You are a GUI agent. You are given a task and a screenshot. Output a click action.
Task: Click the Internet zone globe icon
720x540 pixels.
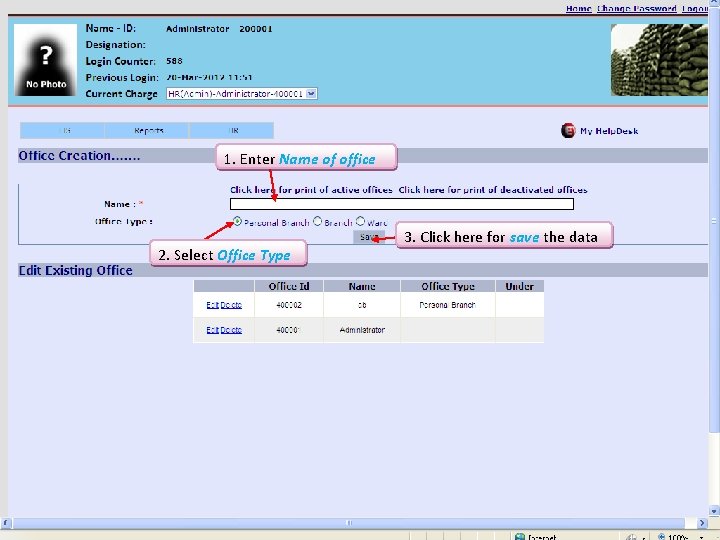[520, 537]
